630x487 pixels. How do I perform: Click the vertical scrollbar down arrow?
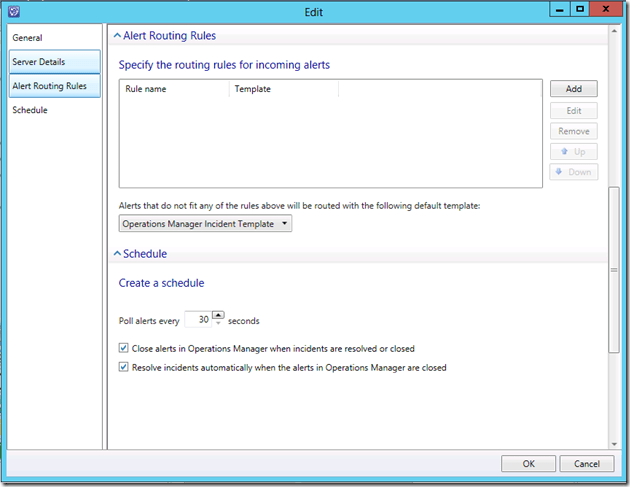tap(615, 442)
